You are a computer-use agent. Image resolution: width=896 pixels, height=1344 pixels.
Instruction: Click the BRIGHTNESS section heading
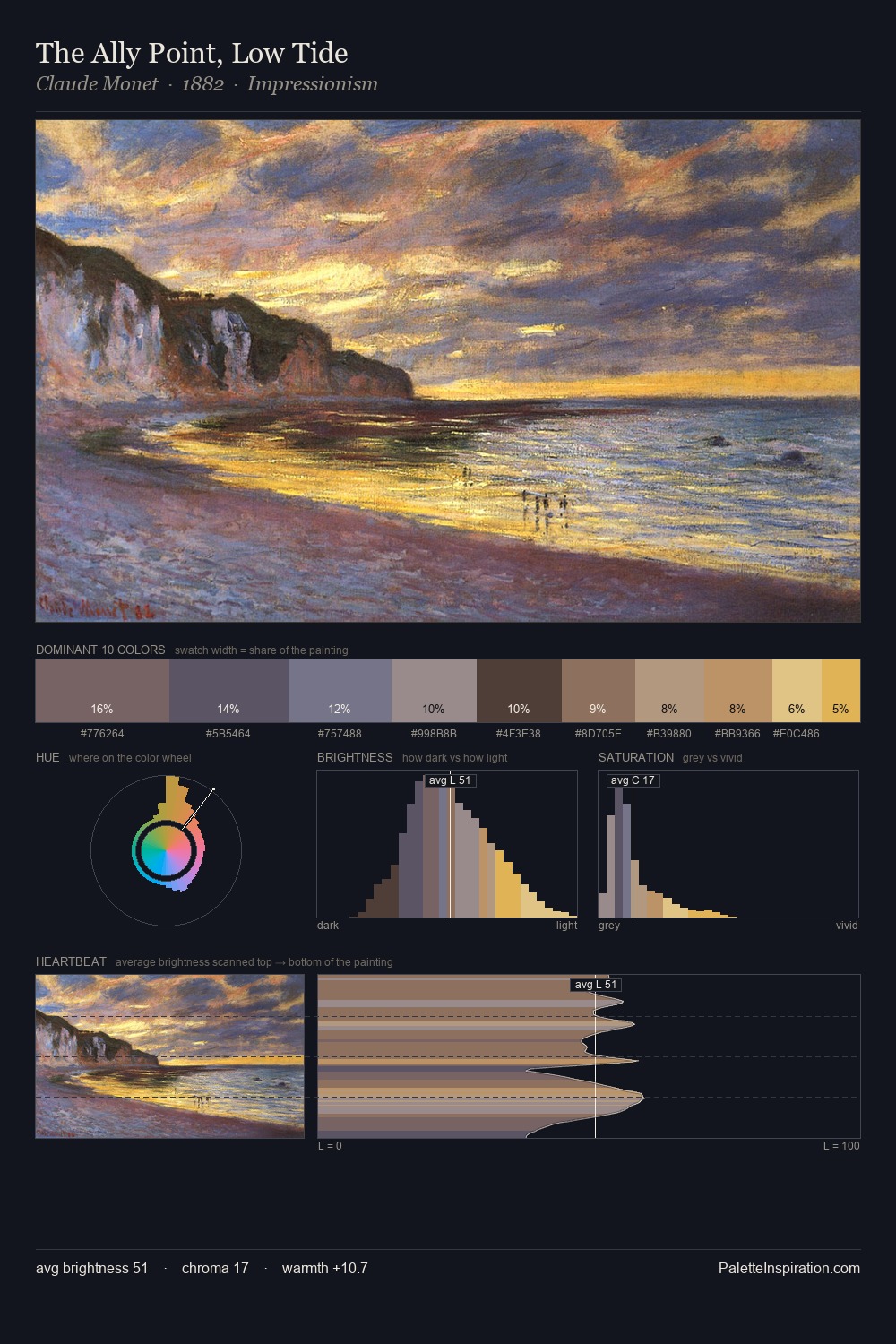click(x=355, y=757)
